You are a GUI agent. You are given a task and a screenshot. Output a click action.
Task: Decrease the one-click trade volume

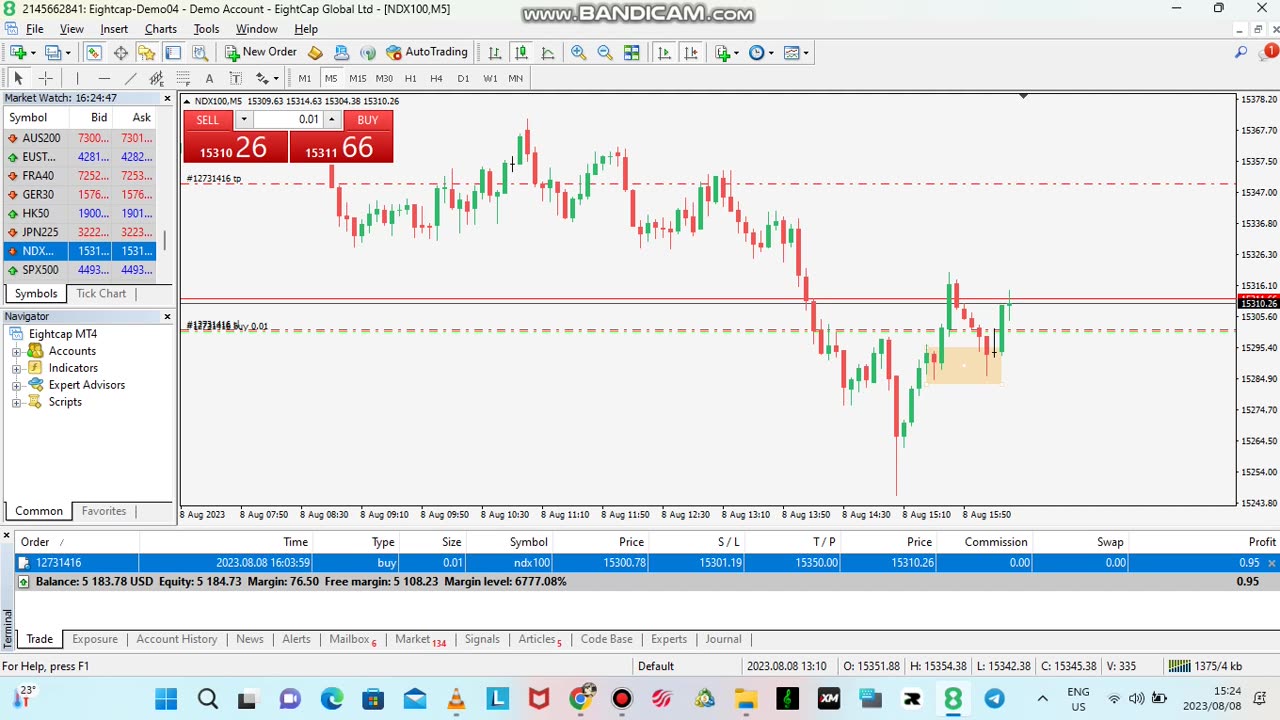(243, 120)
